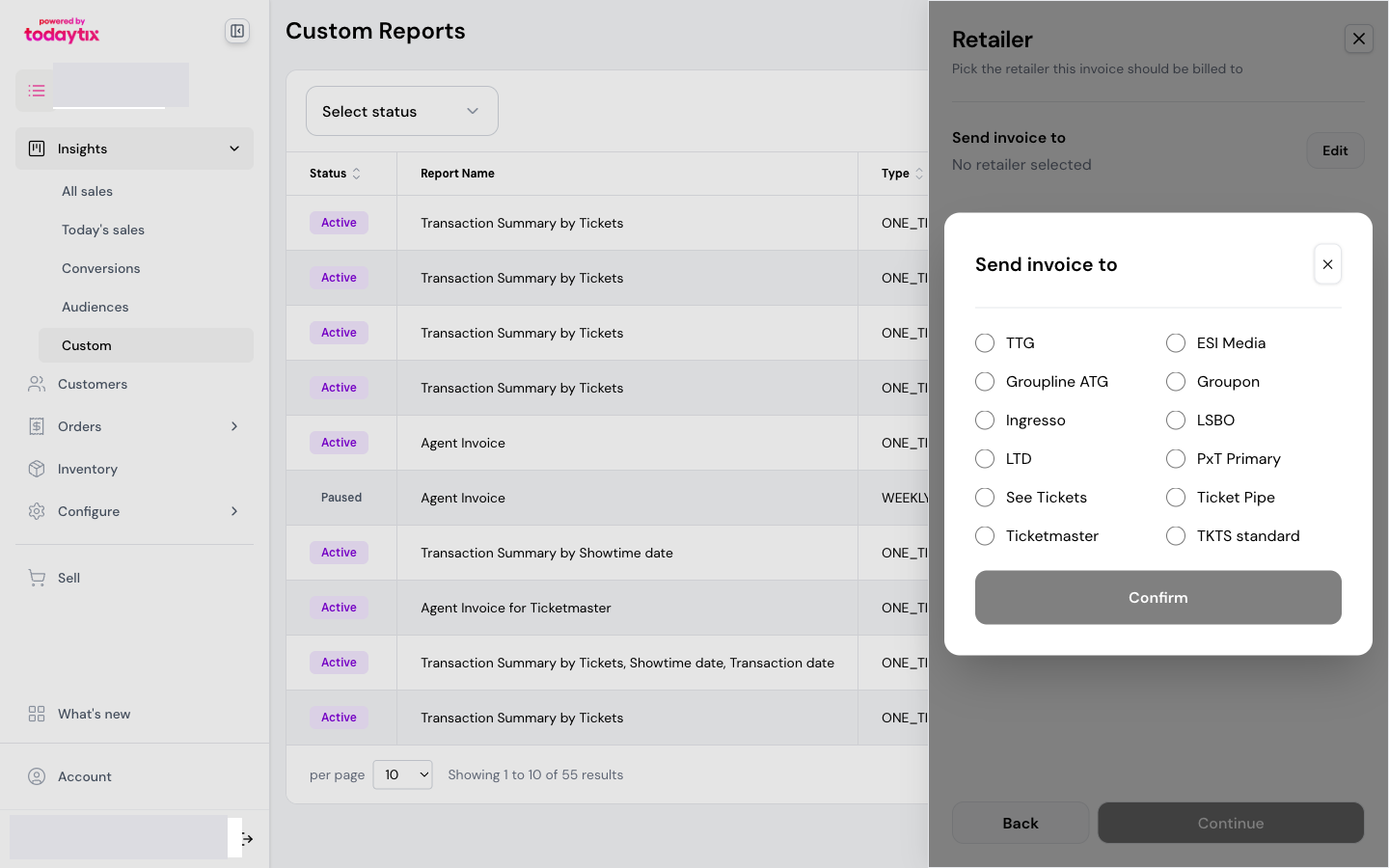The image size is (1389, 868).
Task: Choose Groupon as retailer
Action: click(x=1176, y=382)
